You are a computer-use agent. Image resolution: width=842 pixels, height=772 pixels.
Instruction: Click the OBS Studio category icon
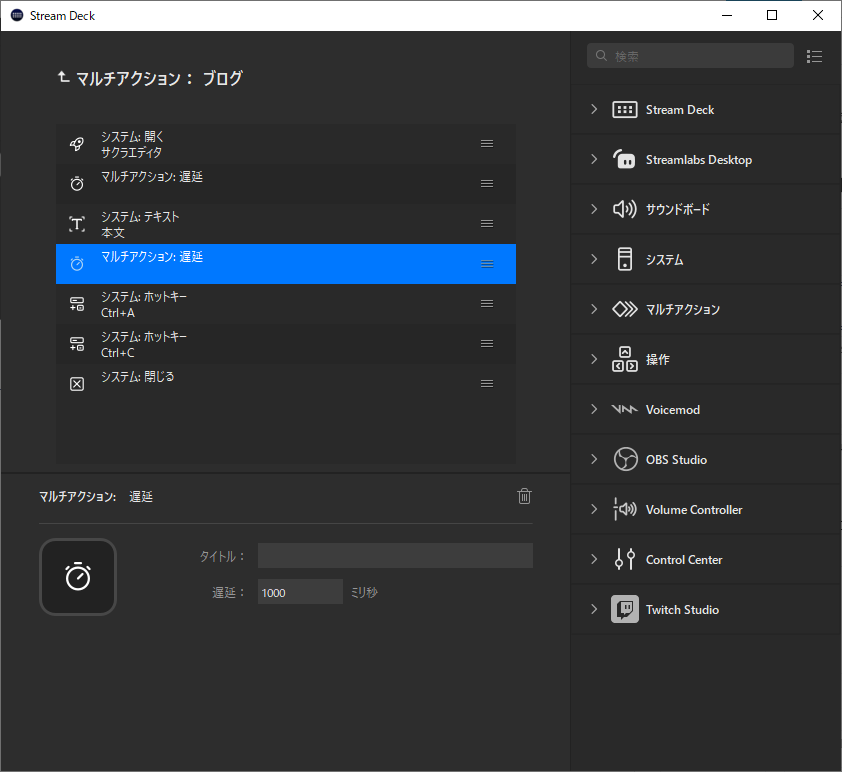(626, 459)
